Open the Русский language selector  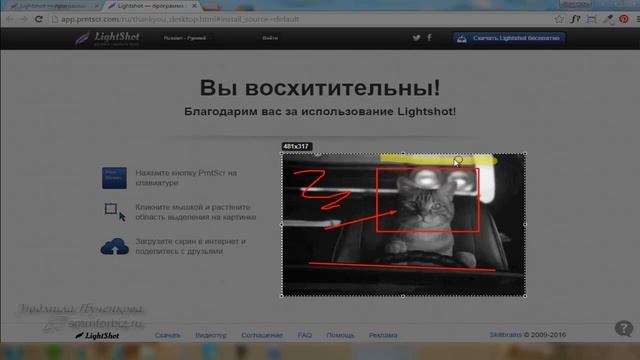click(184, 38)
